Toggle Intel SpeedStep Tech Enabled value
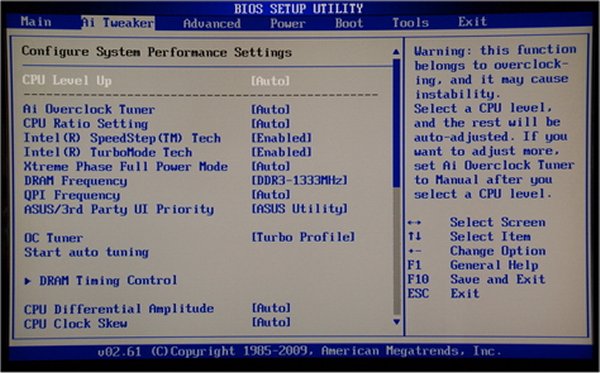The height and width of the screenshot is (373, 600). (281, 138)
